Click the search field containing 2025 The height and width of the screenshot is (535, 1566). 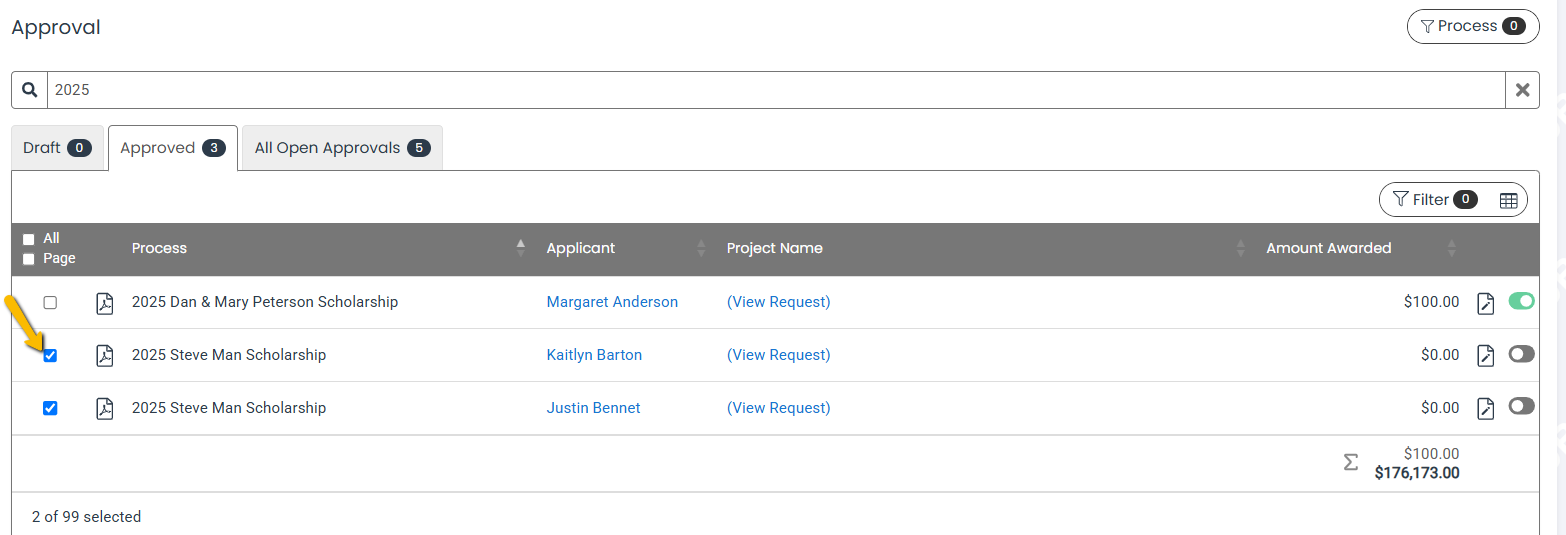click(x=776, y=90)
